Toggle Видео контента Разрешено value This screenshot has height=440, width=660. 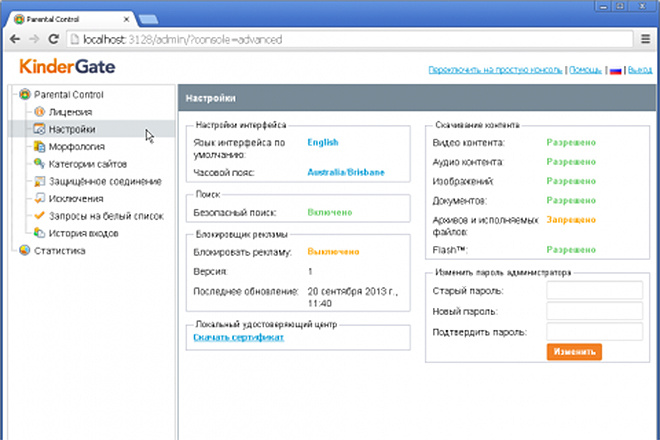click(x=571, y=142)
